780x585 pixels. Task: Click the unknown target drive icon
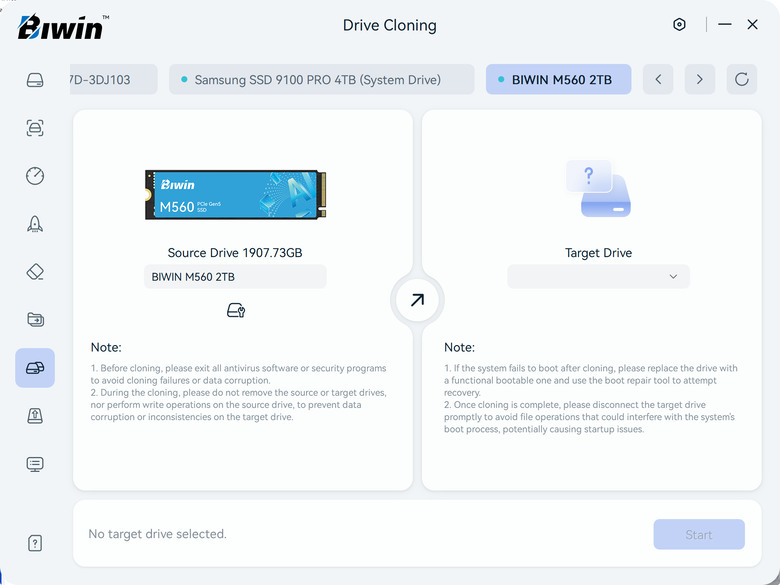pos(598,188)
